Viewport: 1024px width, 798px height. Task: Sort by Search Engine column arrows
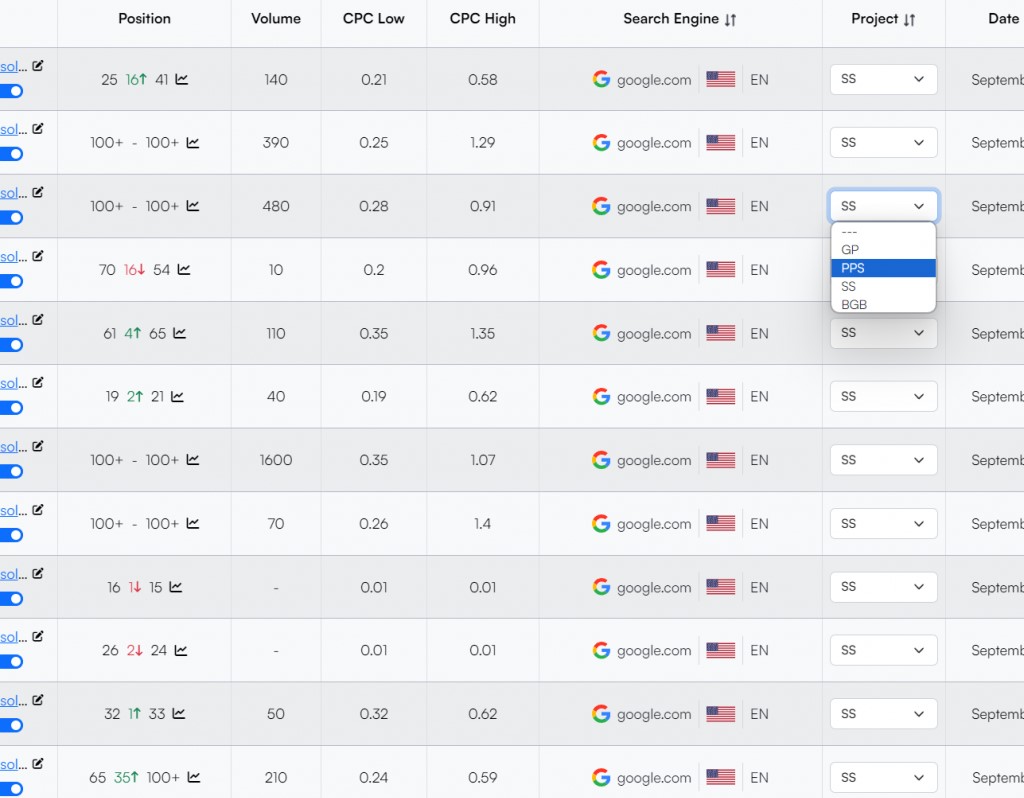tap(731, 20)
